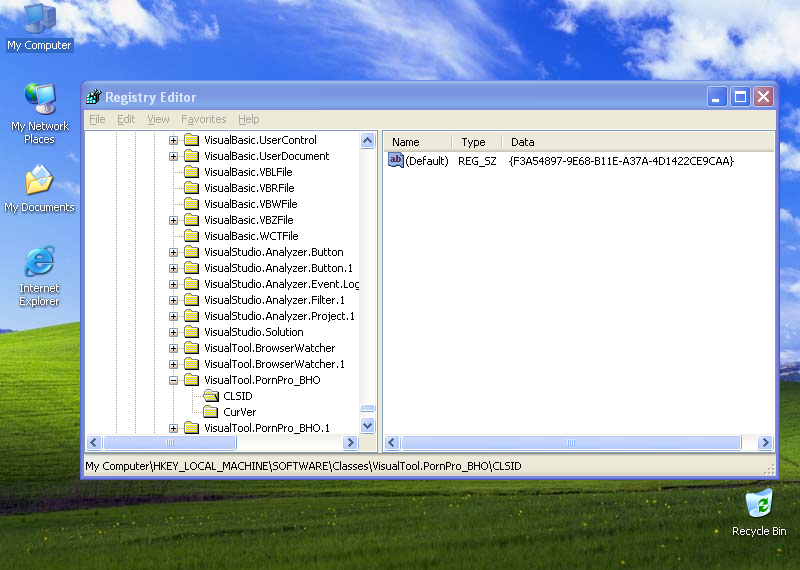Screen dimensions: 800x570
Task: Open the View menu
Action: click(x=158, y=119)
